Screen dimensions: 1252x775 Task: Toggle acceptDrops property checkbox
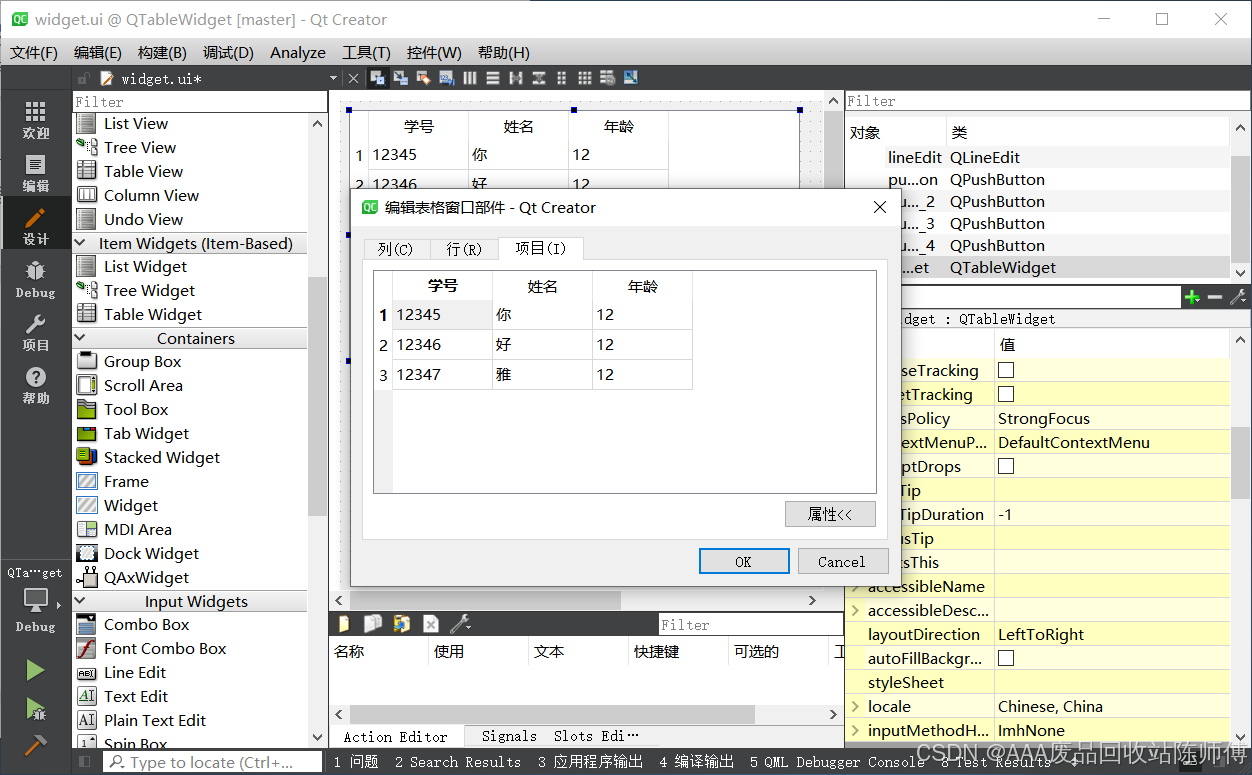(x=1006, y=466)
